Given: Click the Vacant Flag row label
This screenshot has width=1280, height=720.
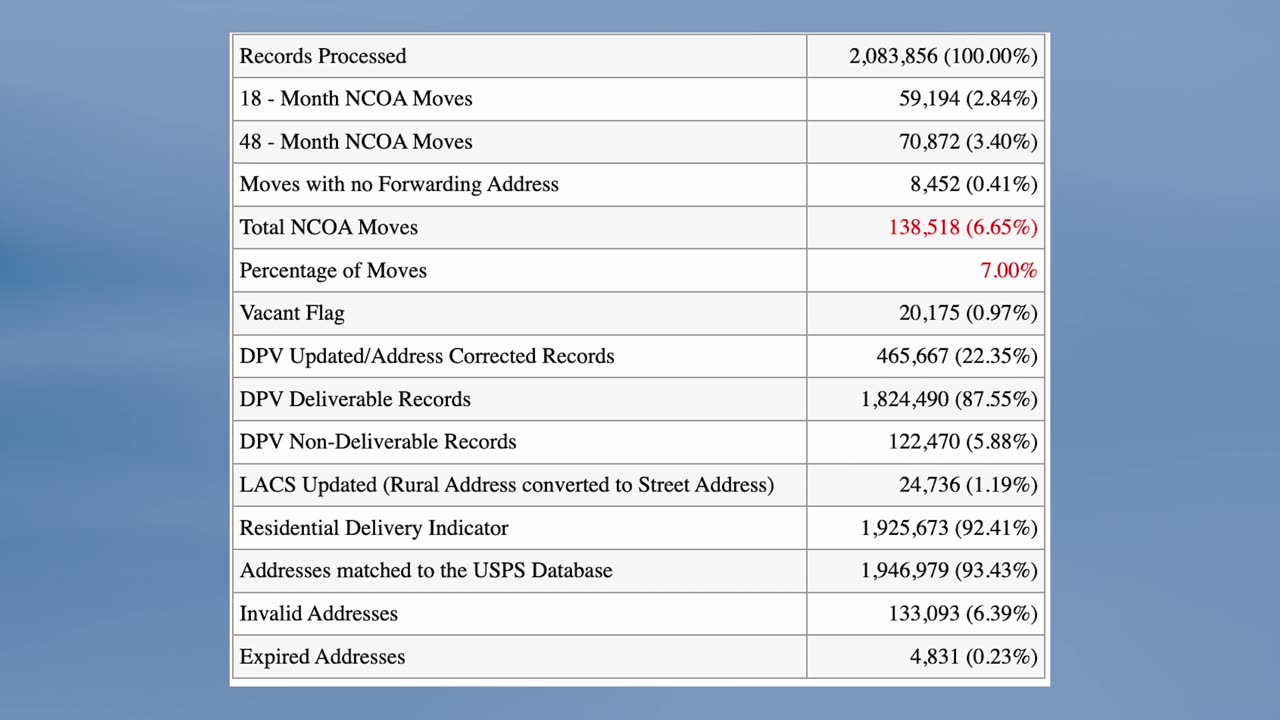Looking at the screenshot, I should click(x=292, y=314).
